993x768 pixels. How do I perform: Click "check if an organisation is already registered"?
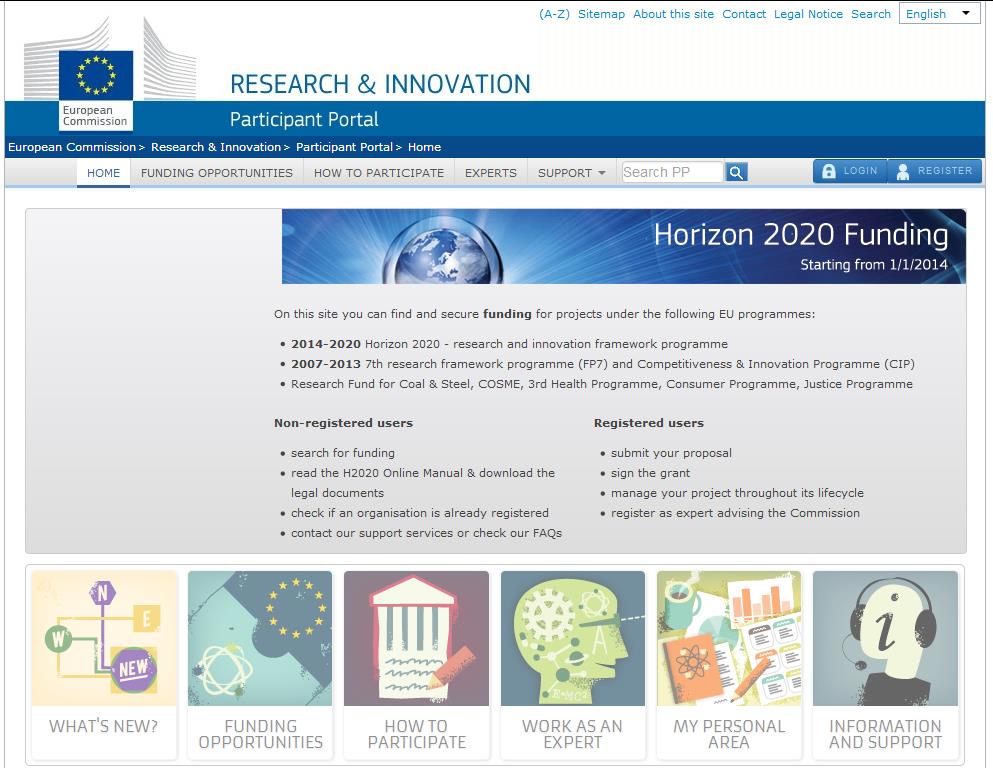(x=420, y=513)
